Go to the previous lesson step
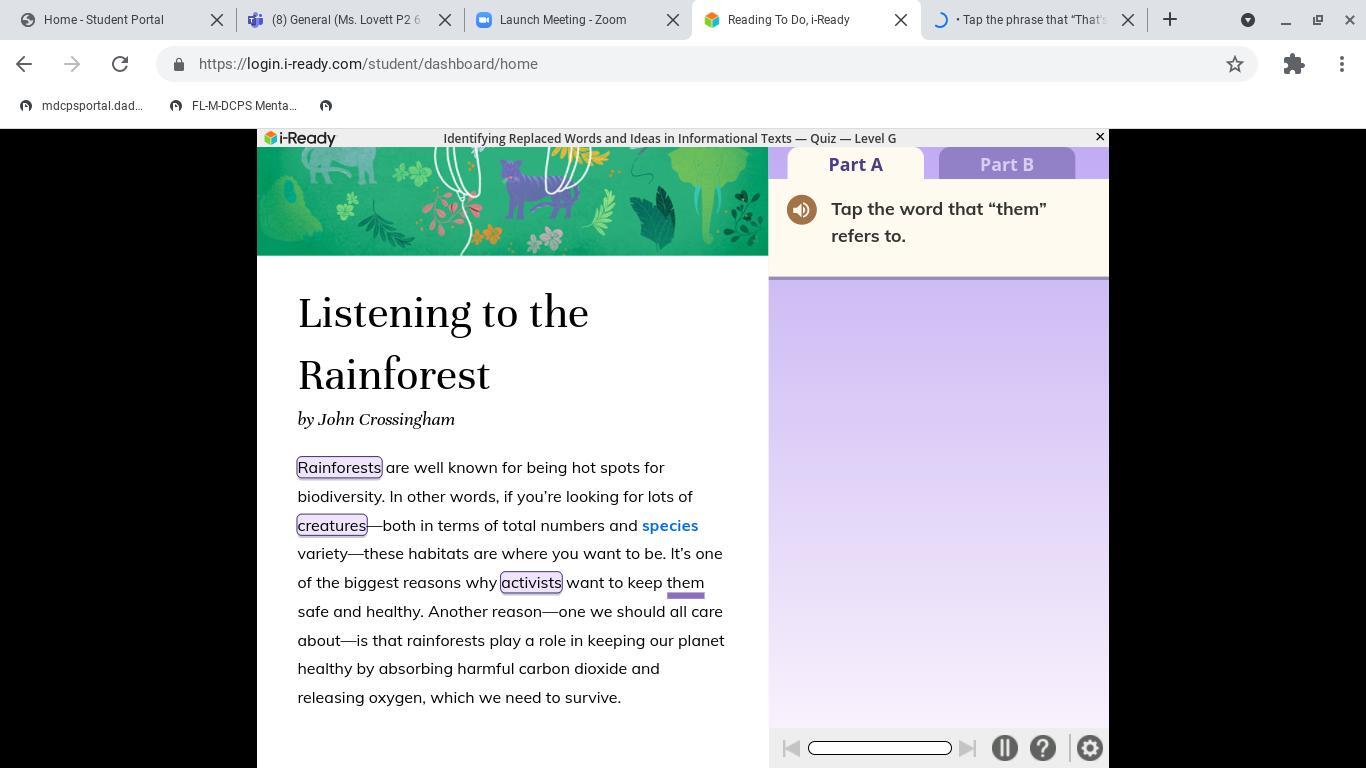The height and width of the screenshot is (768, 1366). click(791, 748)
